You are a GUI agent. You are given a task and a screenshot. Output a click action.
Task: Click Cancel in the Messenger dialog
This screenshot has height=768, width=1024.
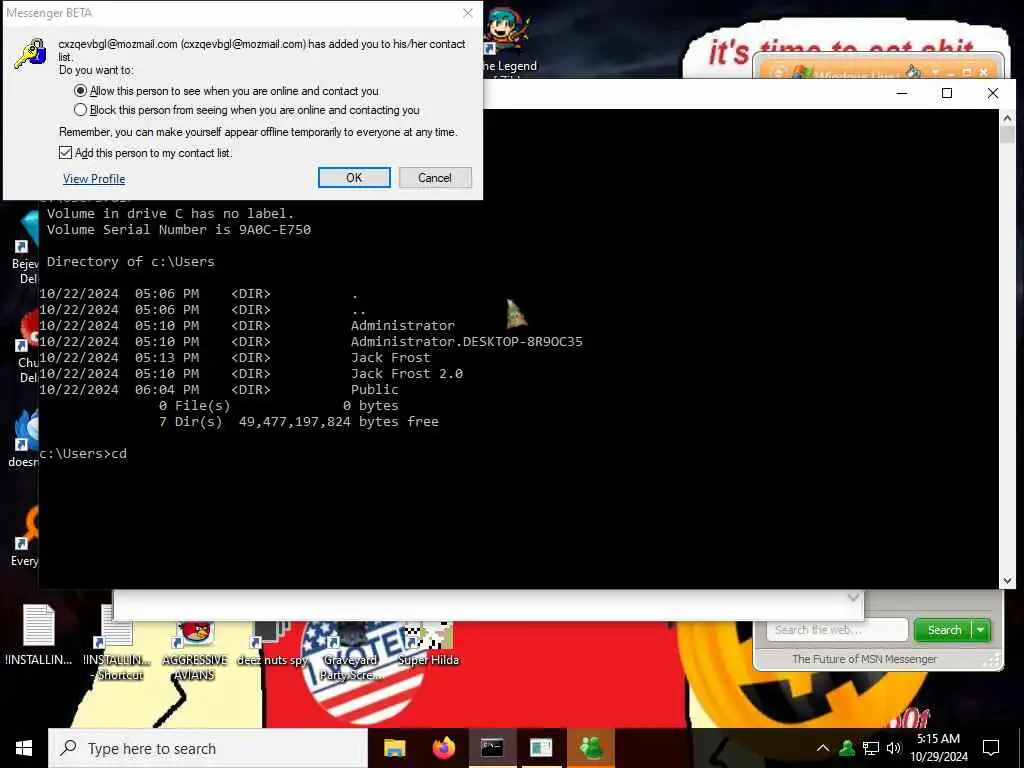click(435, 178)
